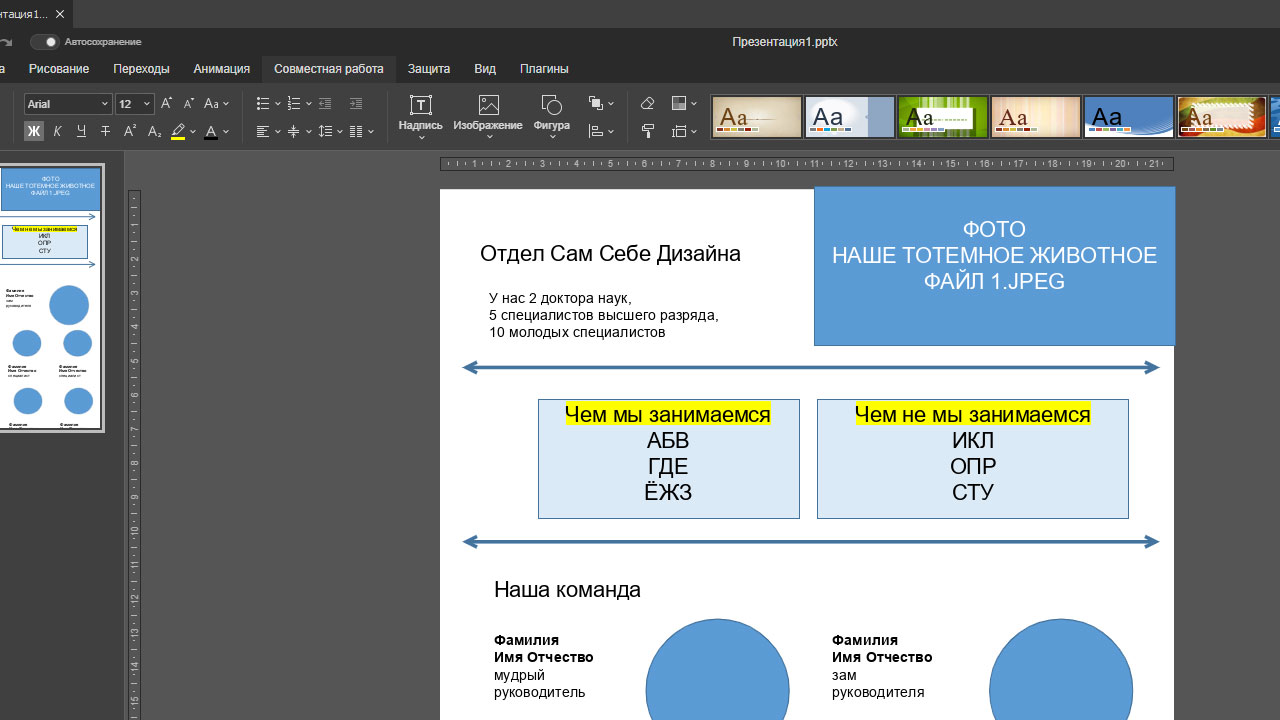Screen dimensions: 1280x720
Task: Expand numbered list dropdown arrow
Action: point(309,104)
